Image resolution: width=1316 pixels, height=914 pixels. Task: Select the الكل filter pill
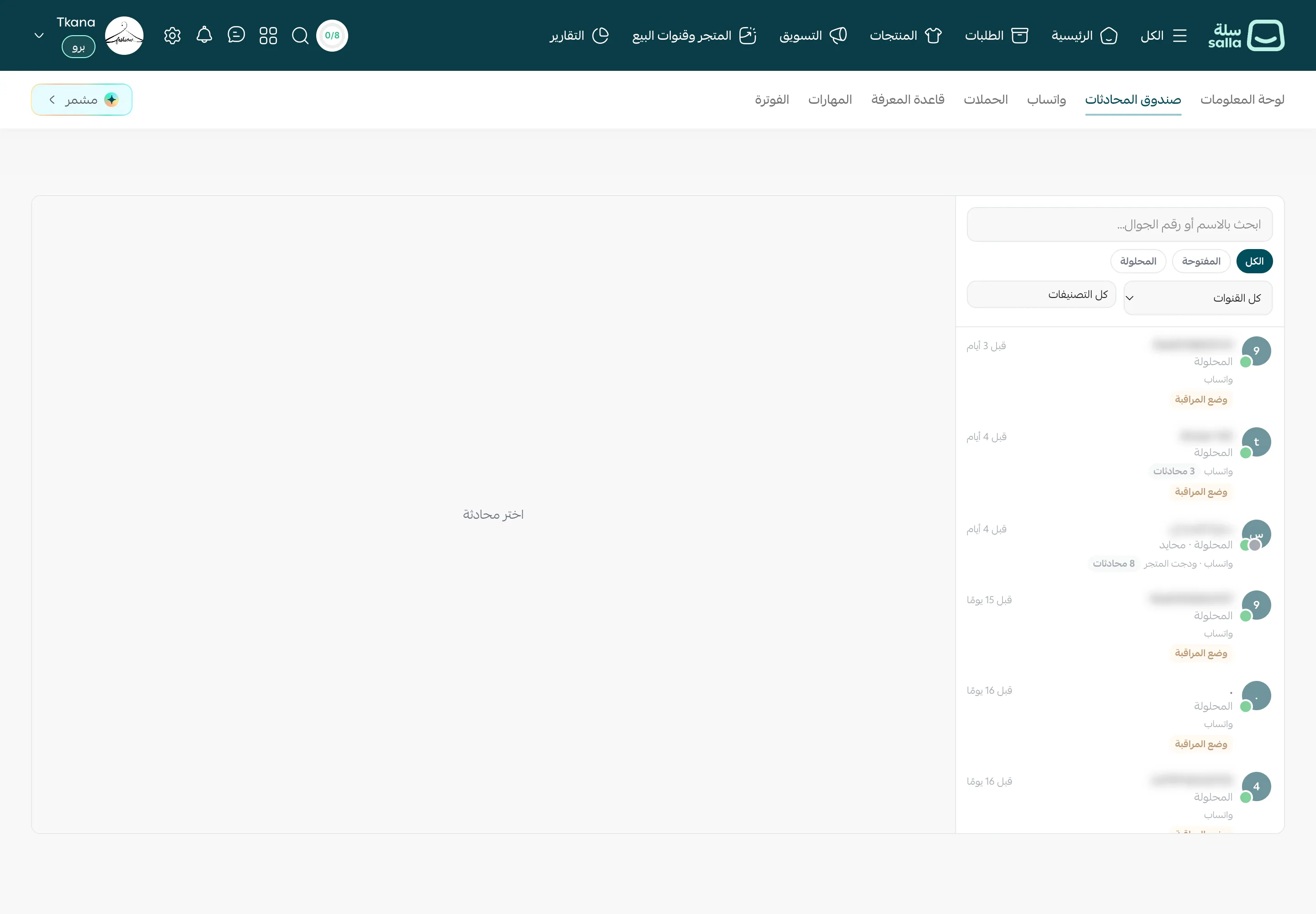(1254, 261)
